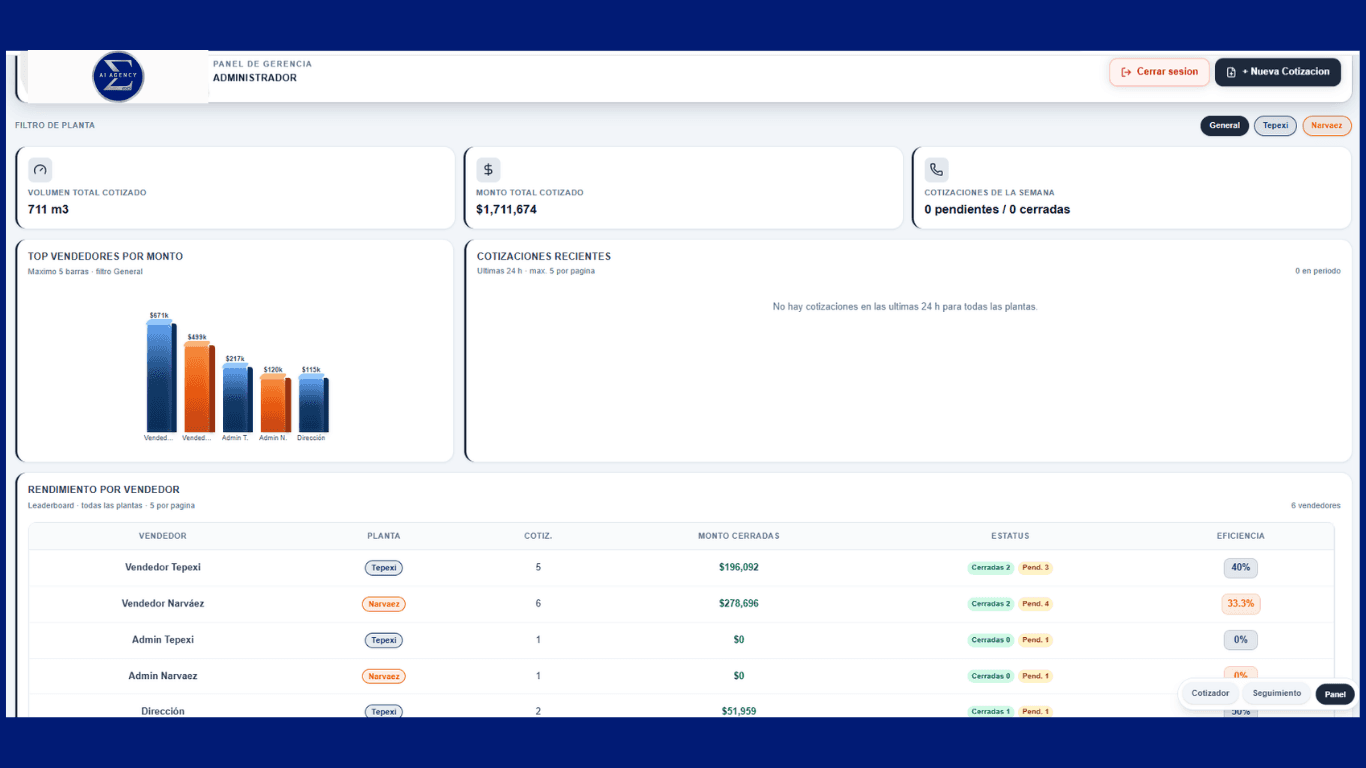Viewport: 1366px width, 768px height.
Task: Open the Panel tab
Action: 1335,694
